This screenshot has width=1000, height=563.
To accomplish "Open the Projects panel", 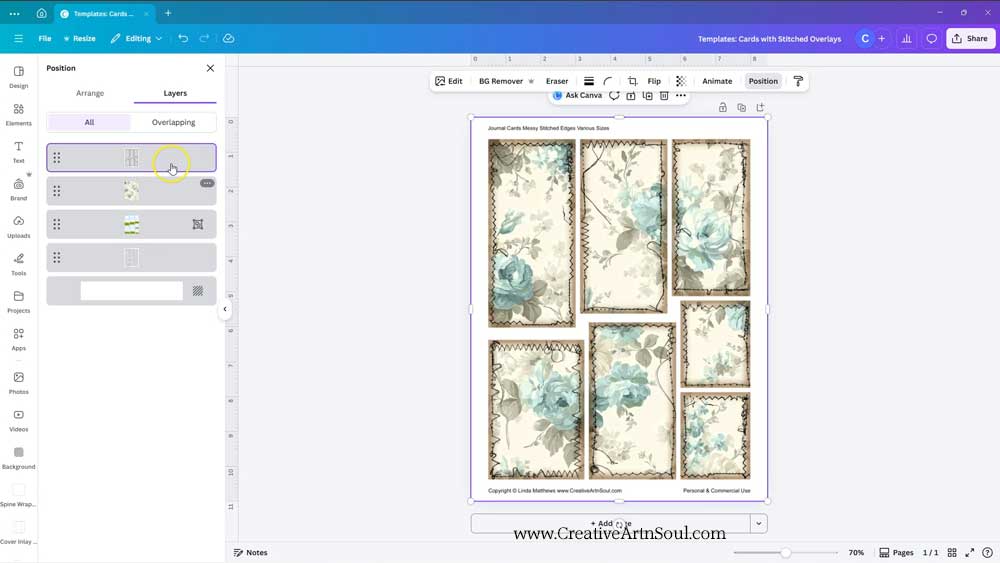I will click(x=18, y=302).
